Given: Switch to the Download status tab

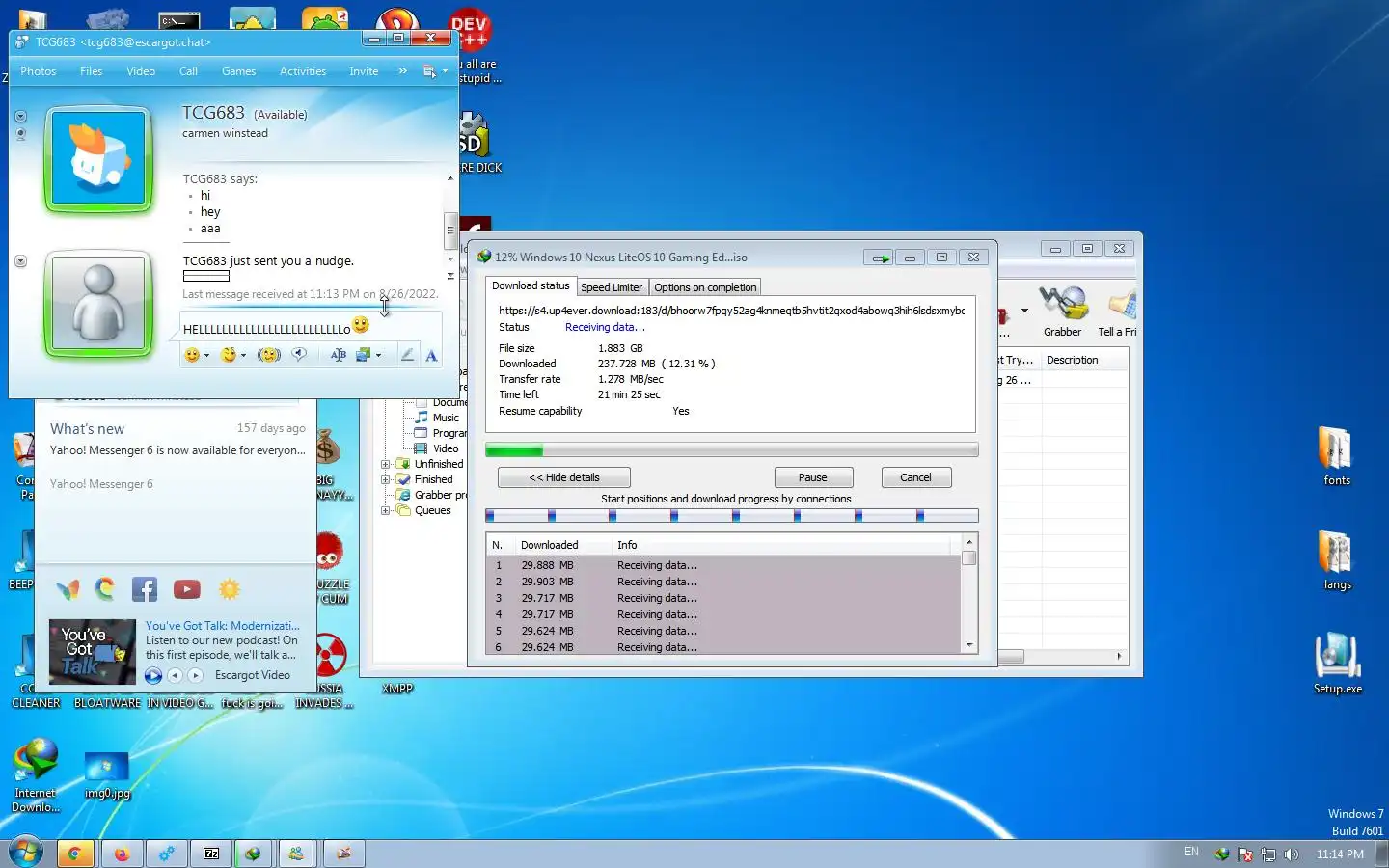Looking at the screenshot, I should (531, 286).
